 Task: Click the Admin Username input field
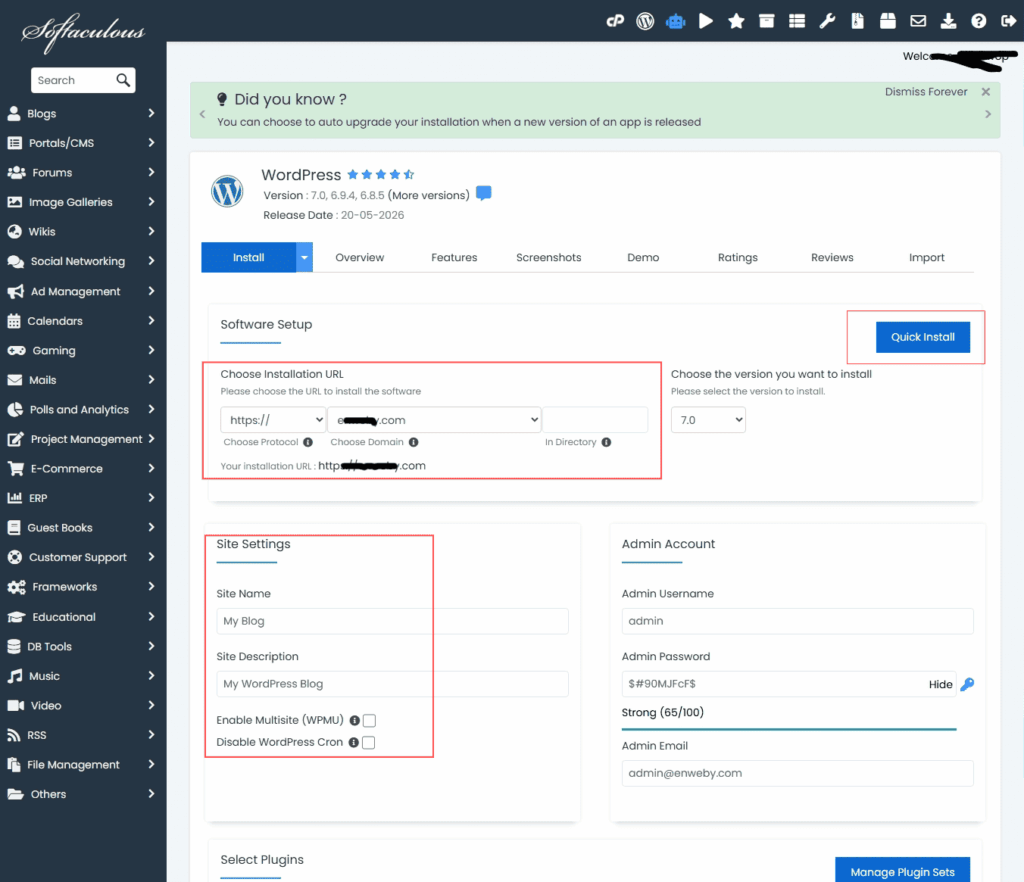point(797,621)
